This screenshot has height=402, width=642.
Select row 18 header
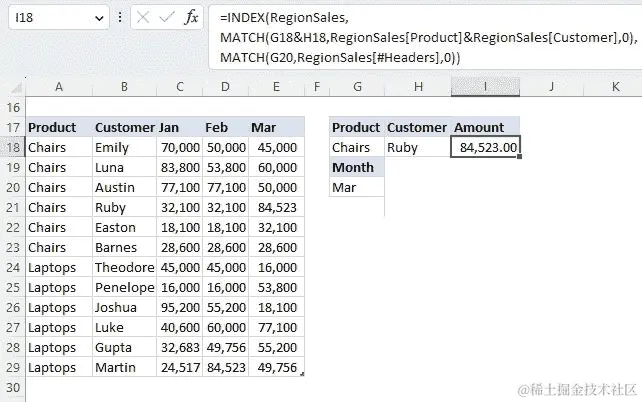tap(13, 147)
